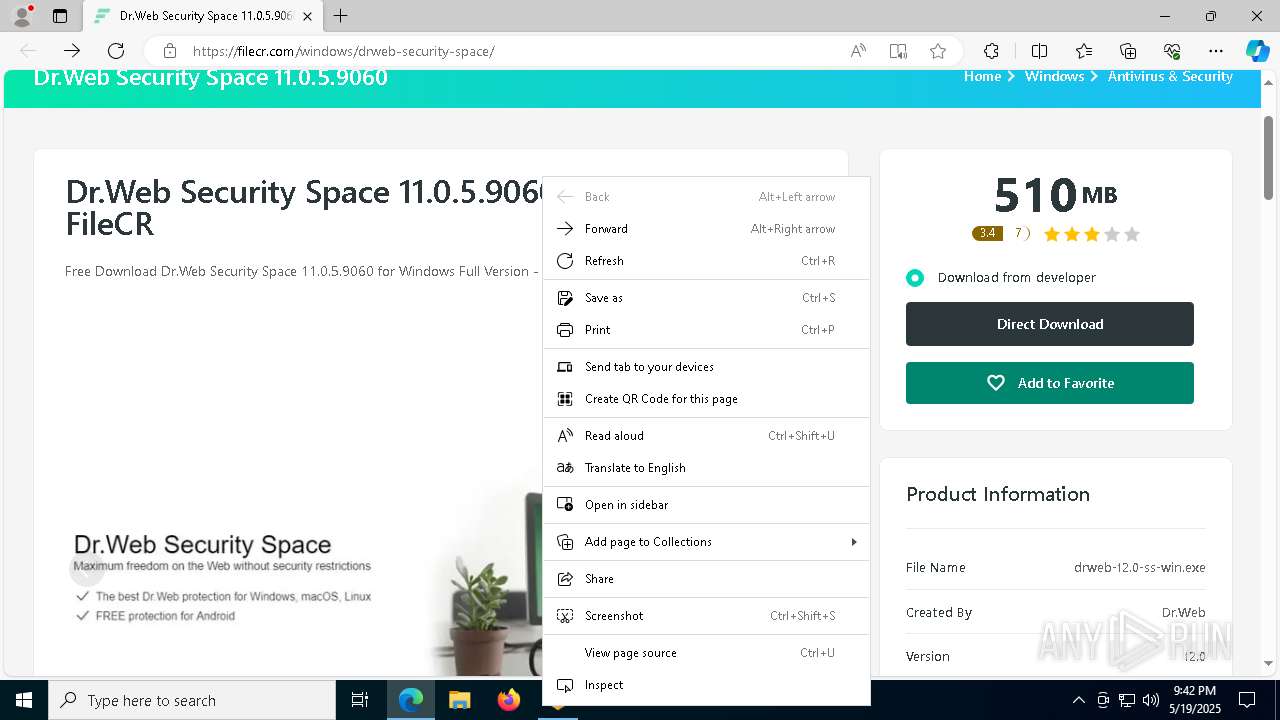Toggle split screen icon
Image resolution: width=1280 pixels, height=720 pixels.
coord(1039,51)
